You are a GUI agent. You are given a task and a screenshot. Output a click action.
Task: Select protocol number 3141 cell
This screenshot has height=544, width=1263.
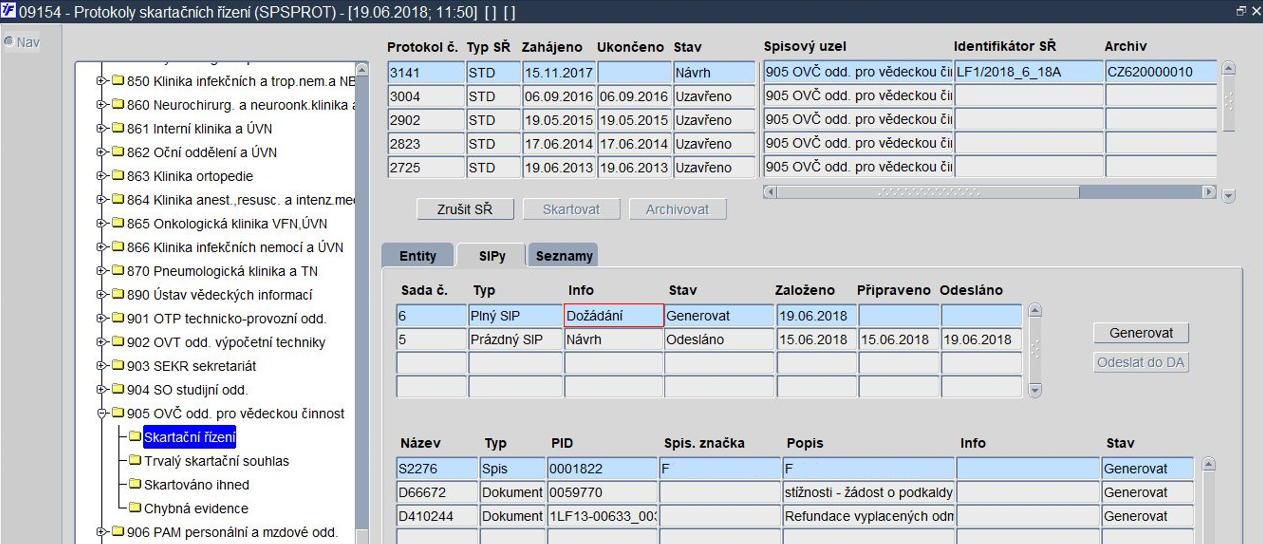point(425,73)
